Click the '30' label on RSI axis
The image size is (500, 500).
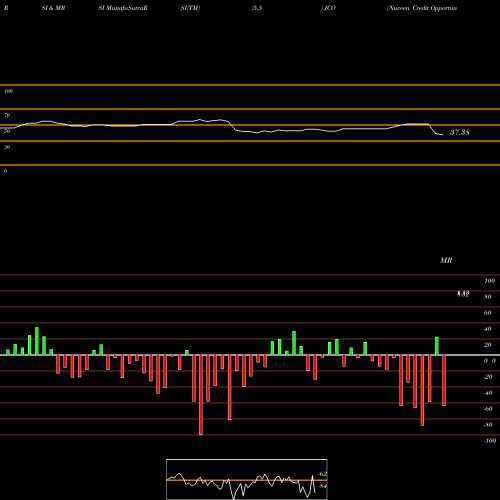7,147
